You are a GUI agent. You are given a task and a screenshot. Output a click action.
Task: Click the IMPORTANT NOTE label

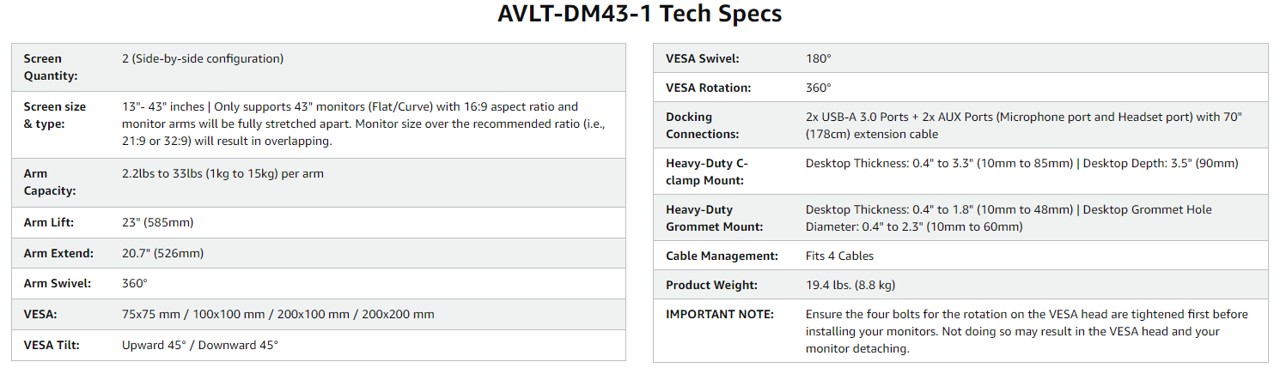[720, 314]
